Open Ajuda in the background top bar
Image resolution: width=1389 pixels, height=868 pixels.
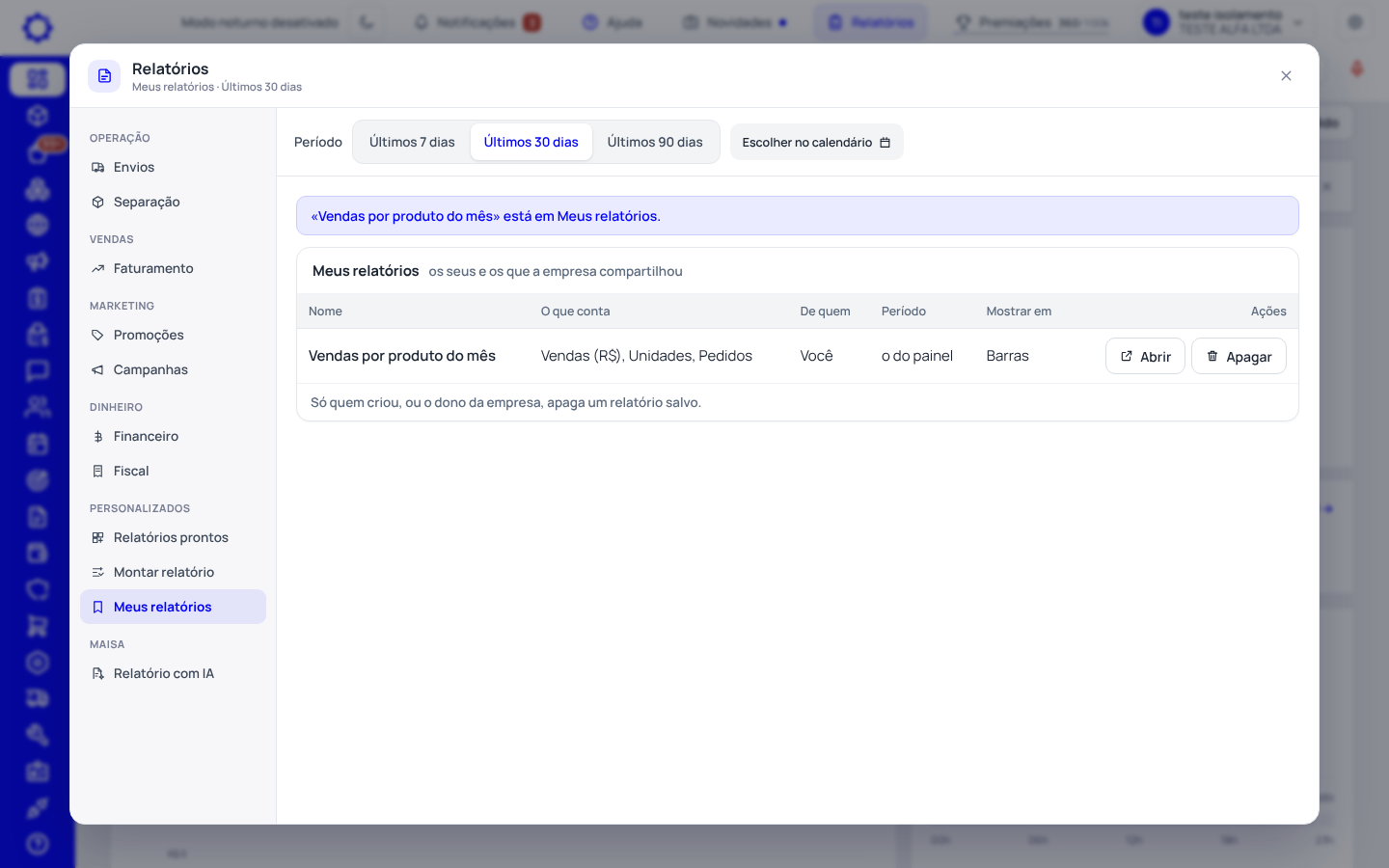[613, 22]
